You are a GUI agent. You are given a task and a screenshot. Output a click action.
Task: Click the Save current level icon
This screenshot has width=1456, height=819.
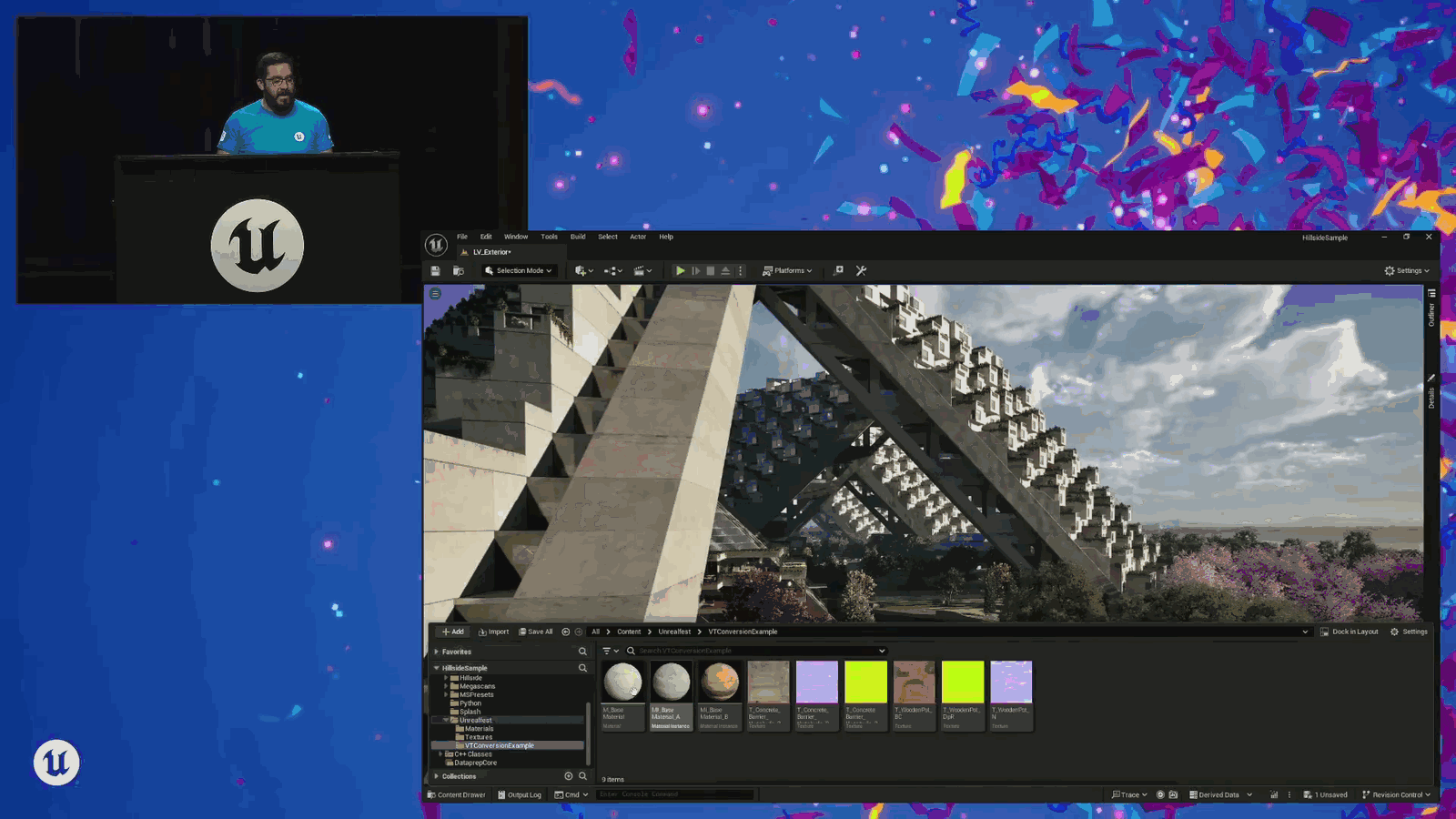(x=436, y=270)
